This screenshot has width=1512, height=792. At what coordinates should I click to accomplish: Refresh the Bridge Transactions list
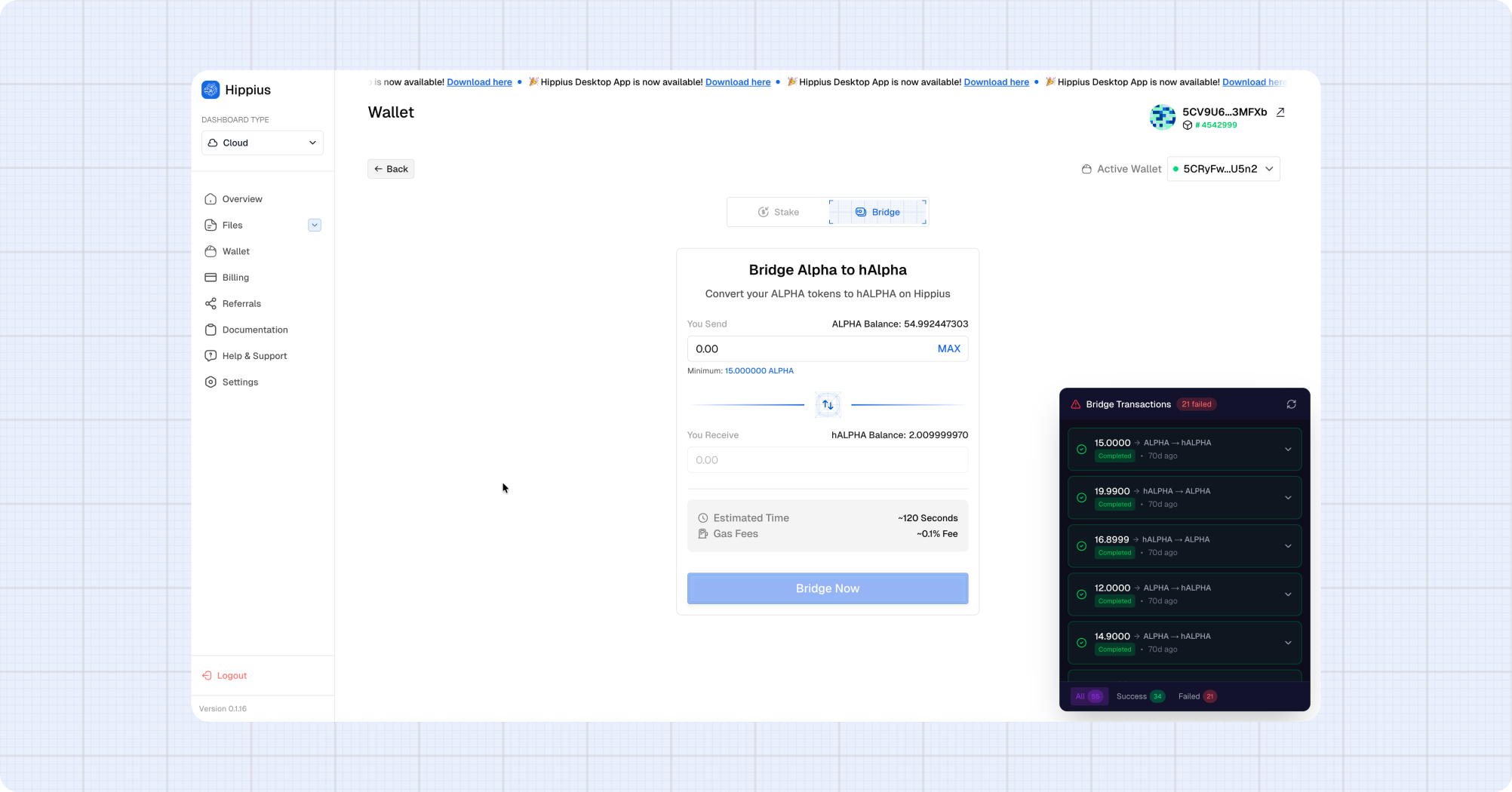click(x=1291, y=404)
